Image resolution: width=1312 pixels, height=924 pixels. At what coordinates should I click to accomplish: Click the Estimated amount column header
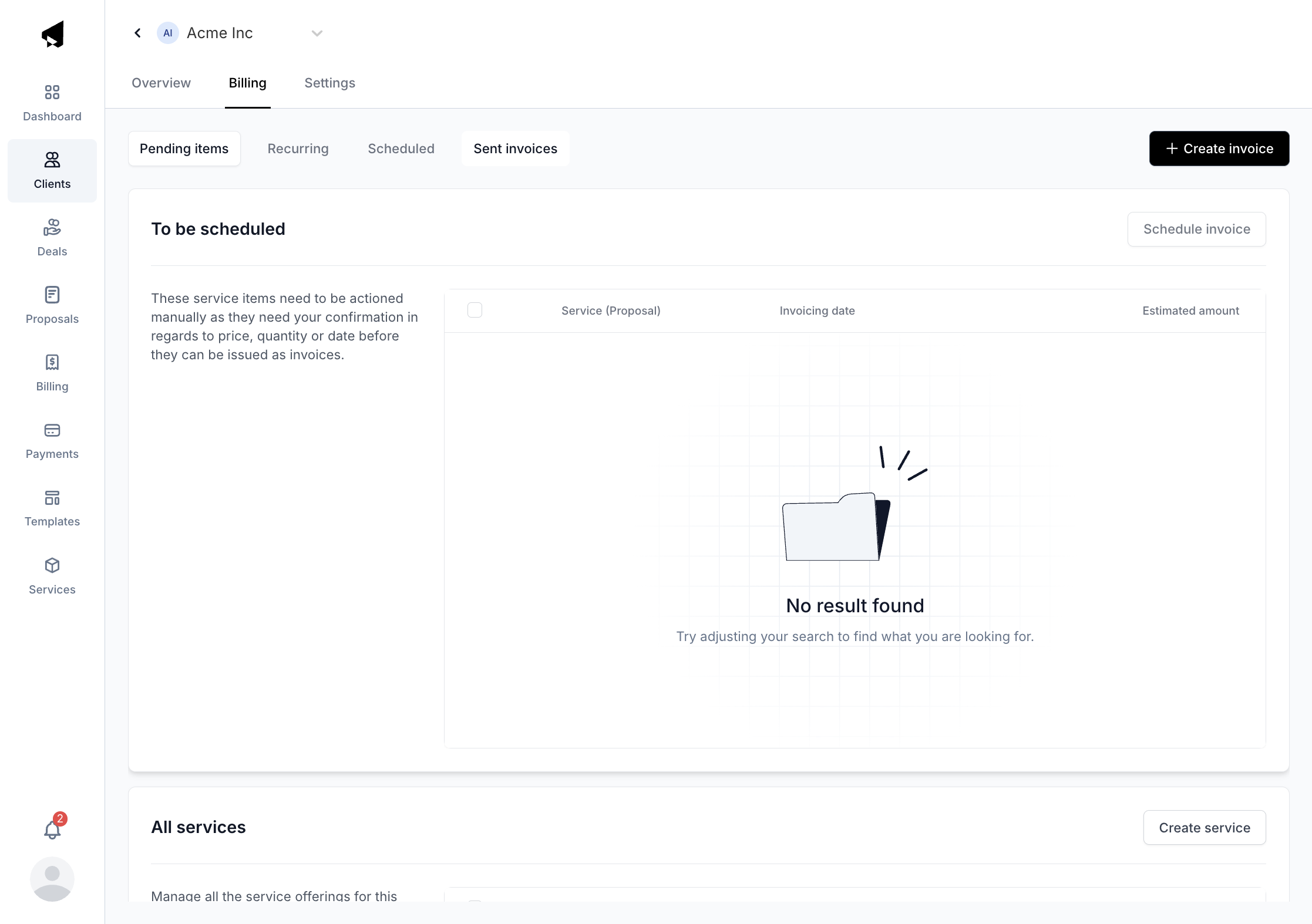[1191, 311]
